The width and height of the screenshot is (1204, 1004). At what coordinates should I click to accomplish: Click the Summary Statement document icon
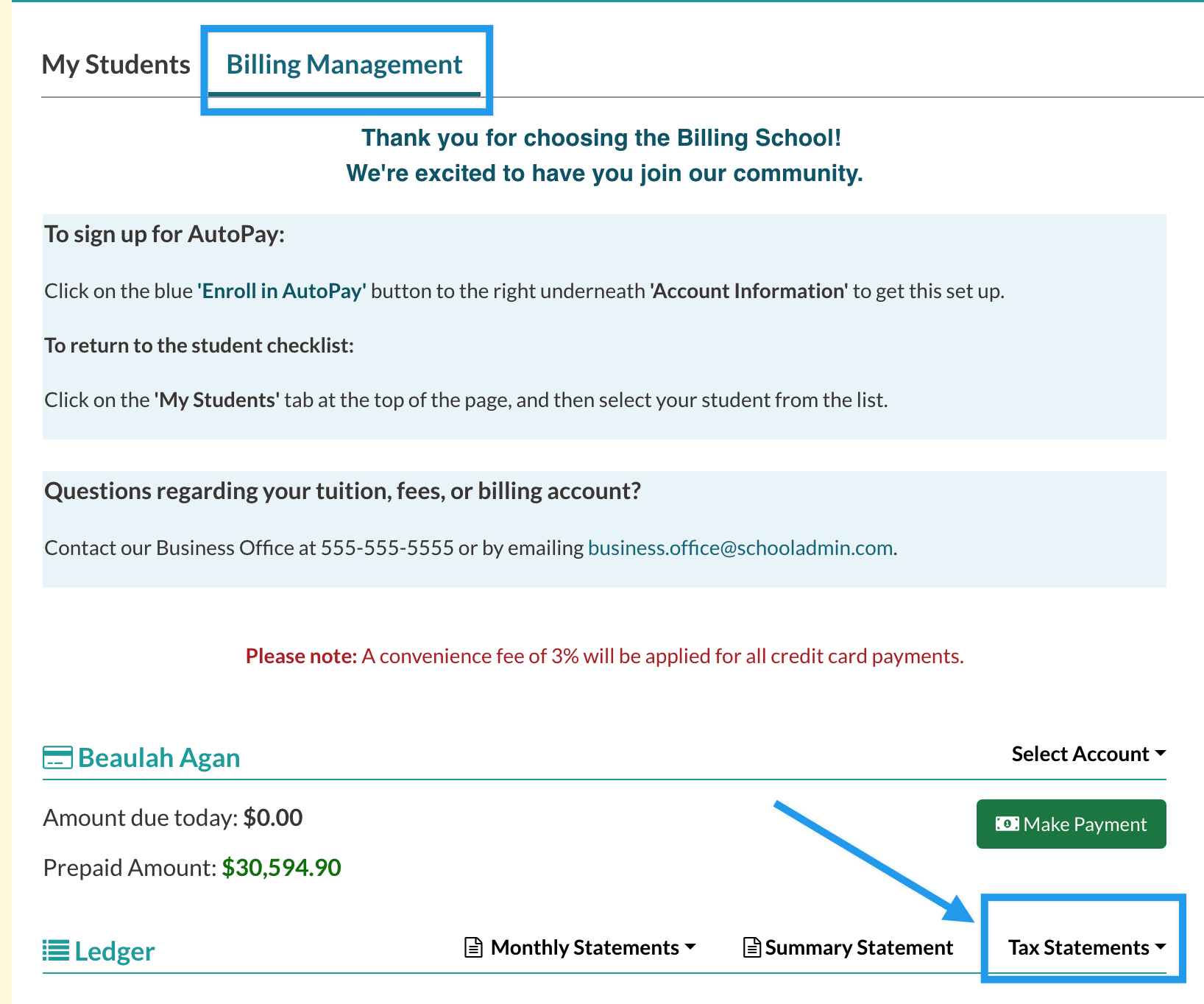(751, 947)
